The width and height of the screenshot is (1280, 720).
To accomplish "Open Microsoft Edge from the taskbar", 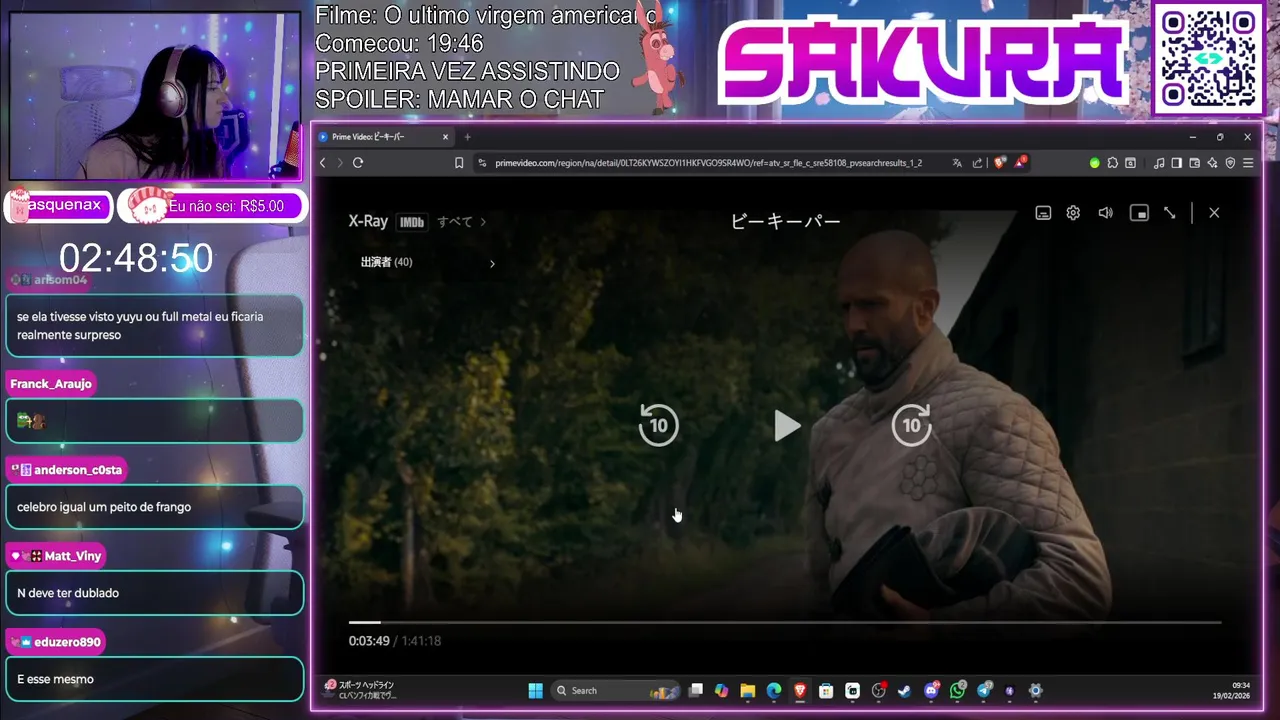I will [774, 690].
